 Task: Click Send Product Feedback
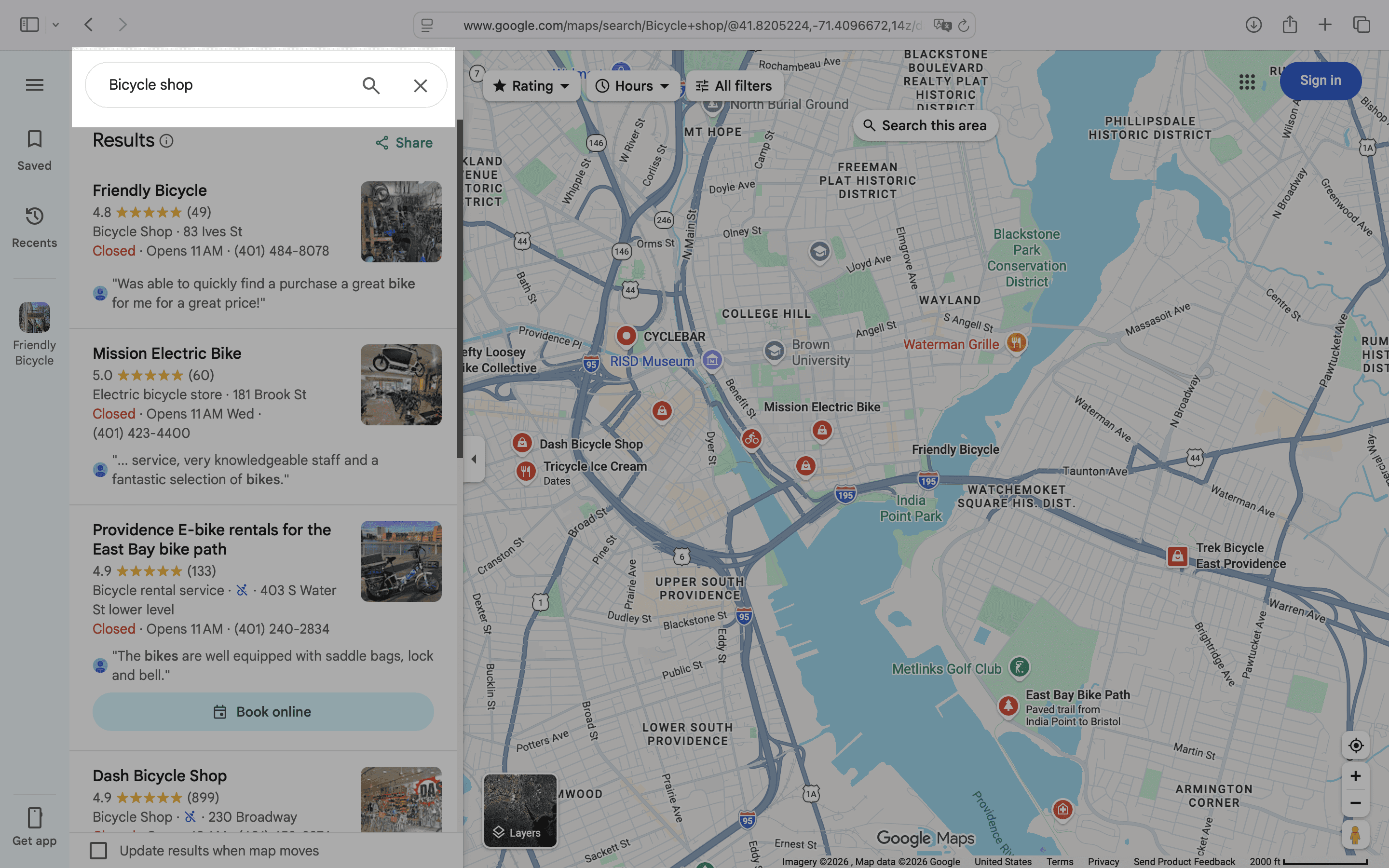1184,861
